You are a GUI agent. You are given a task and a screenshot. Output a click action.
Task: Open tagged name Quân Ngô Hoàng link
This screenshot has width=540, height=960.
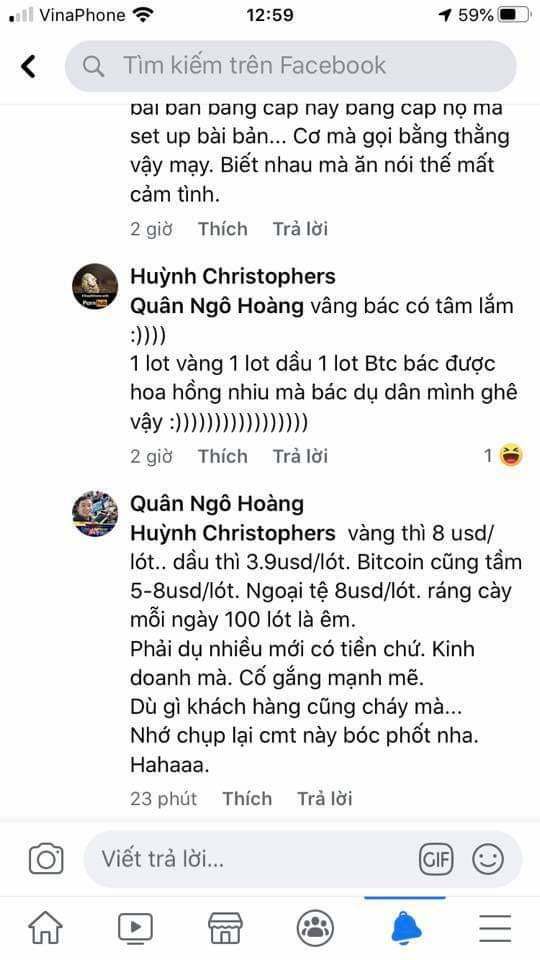[217, 306]
